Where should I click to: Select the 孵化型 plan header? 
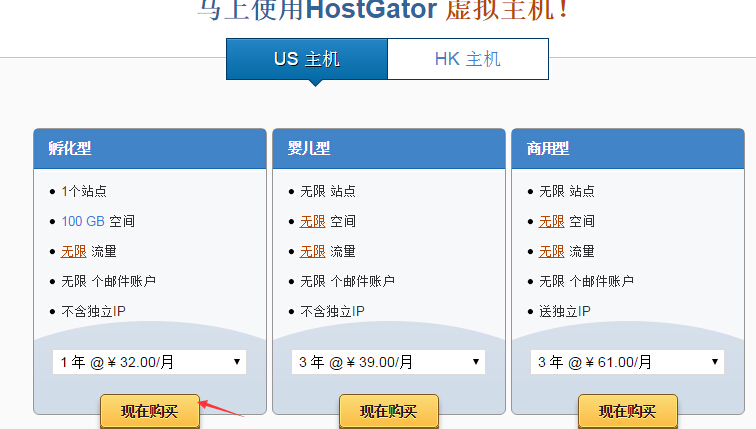pyautogui.click(x=150, y=148)
